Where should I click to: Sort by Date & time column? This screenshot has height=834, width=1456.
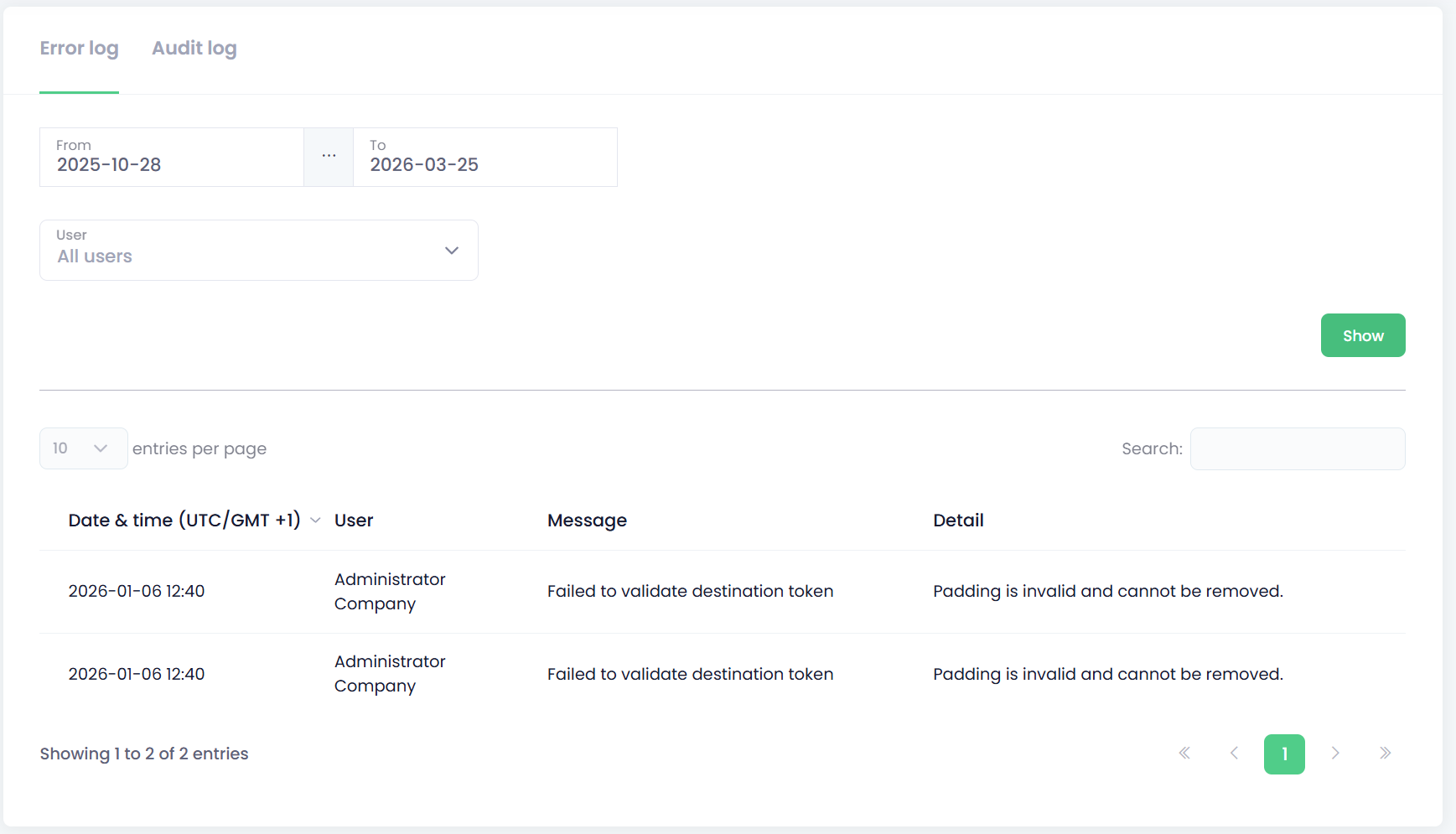184,521
